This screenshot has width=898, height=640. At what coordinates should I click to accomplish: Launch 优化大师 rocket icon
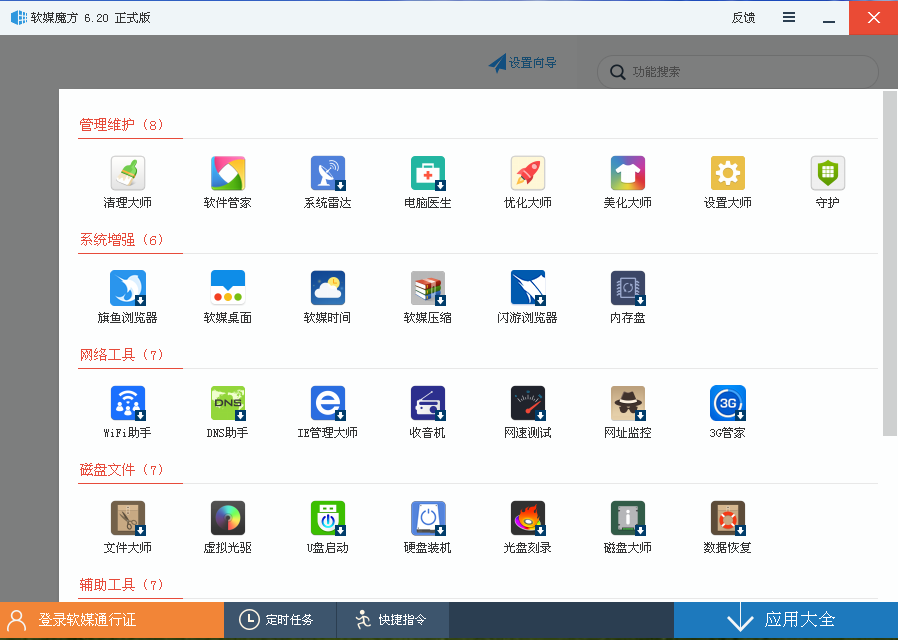(x=527, y=183)
